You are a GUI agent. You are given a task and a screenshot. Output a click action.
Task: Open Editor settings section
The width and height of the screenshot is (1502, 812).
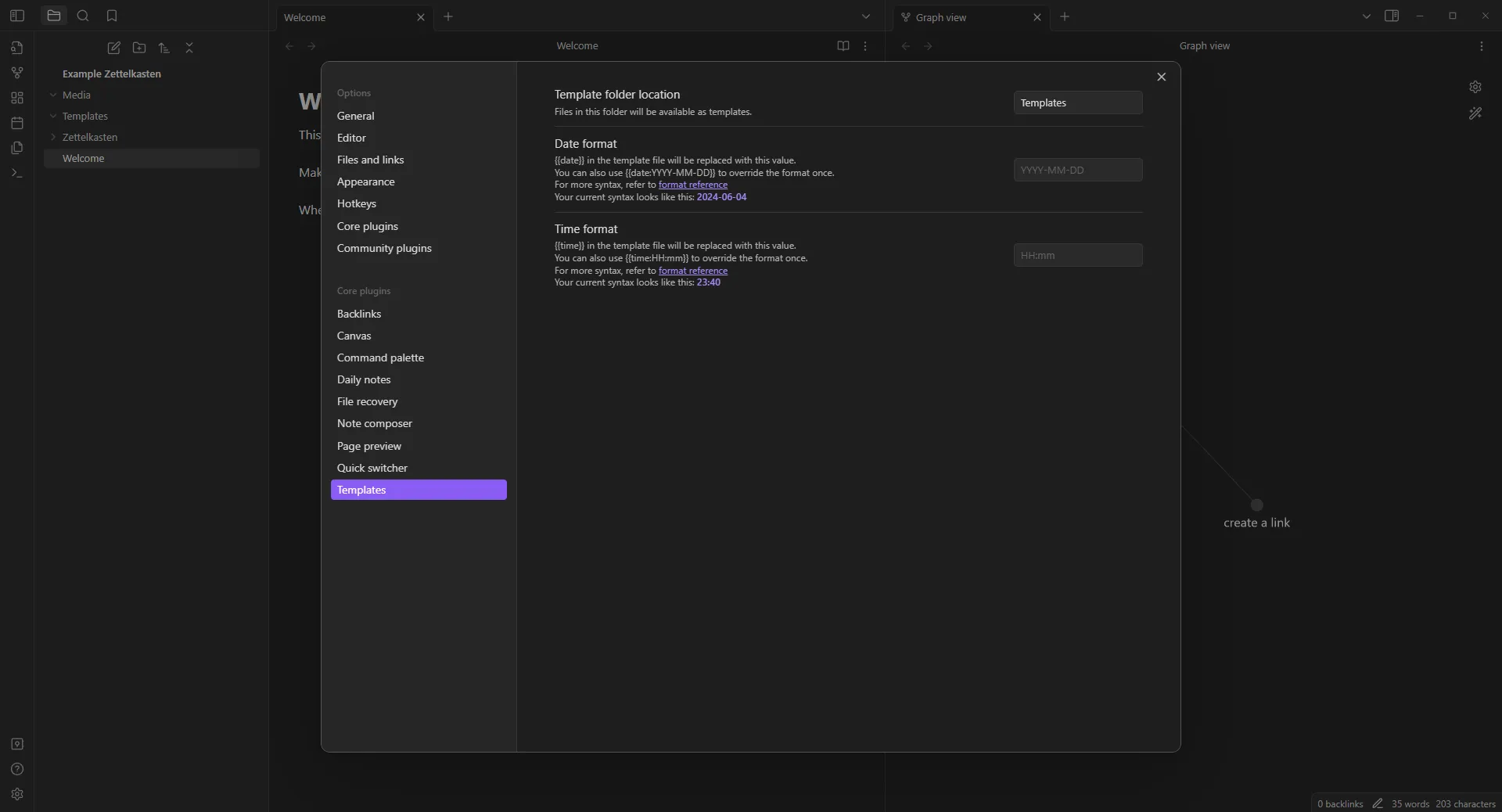pyautogui.click(x=419, y=138)
